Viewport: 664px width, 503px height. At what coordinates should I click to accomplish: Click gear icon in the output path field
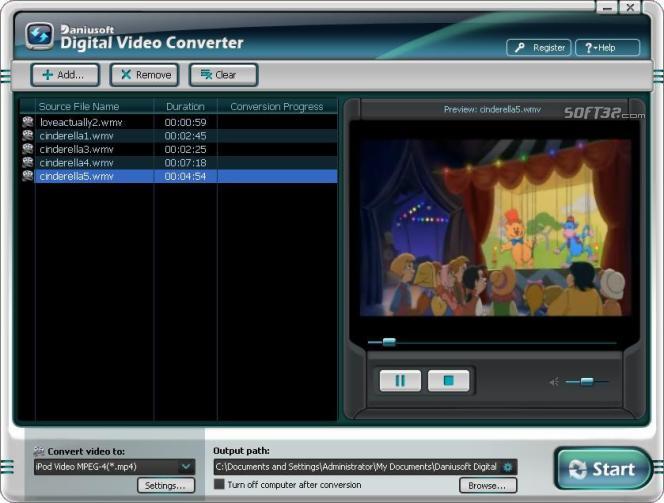click(507, 467)
